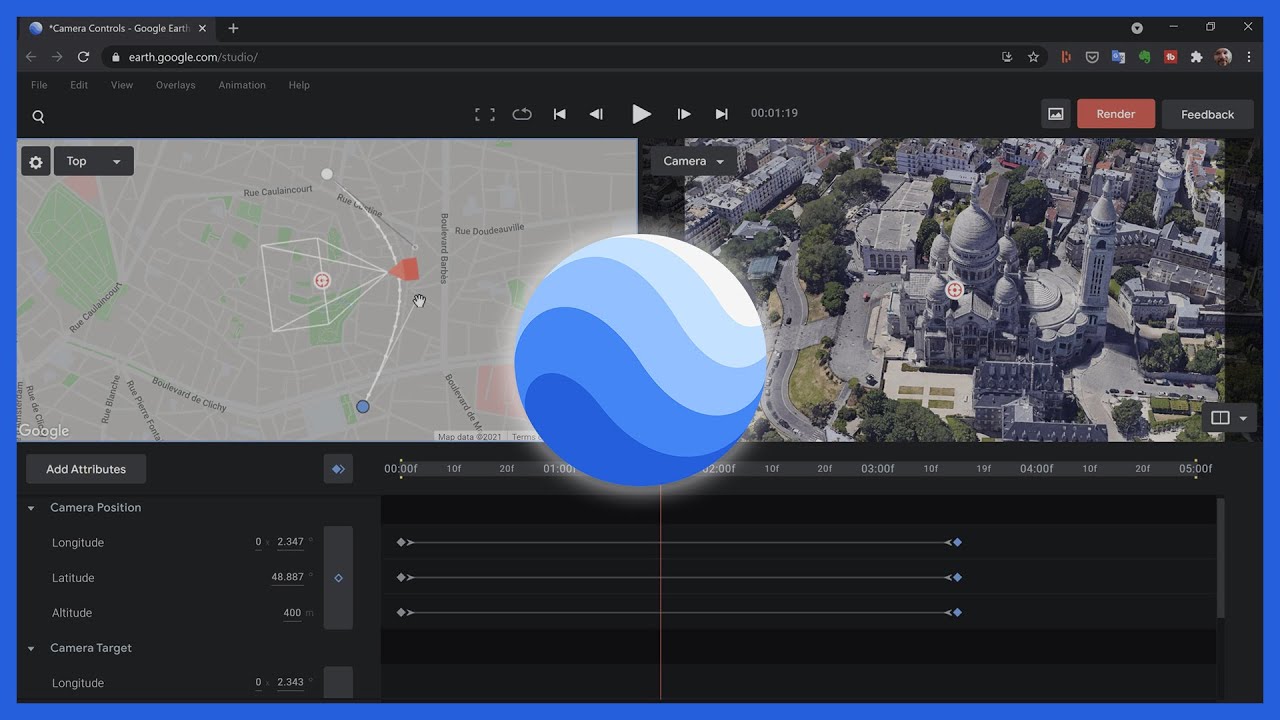Open the Edit menu

point(79,85)
